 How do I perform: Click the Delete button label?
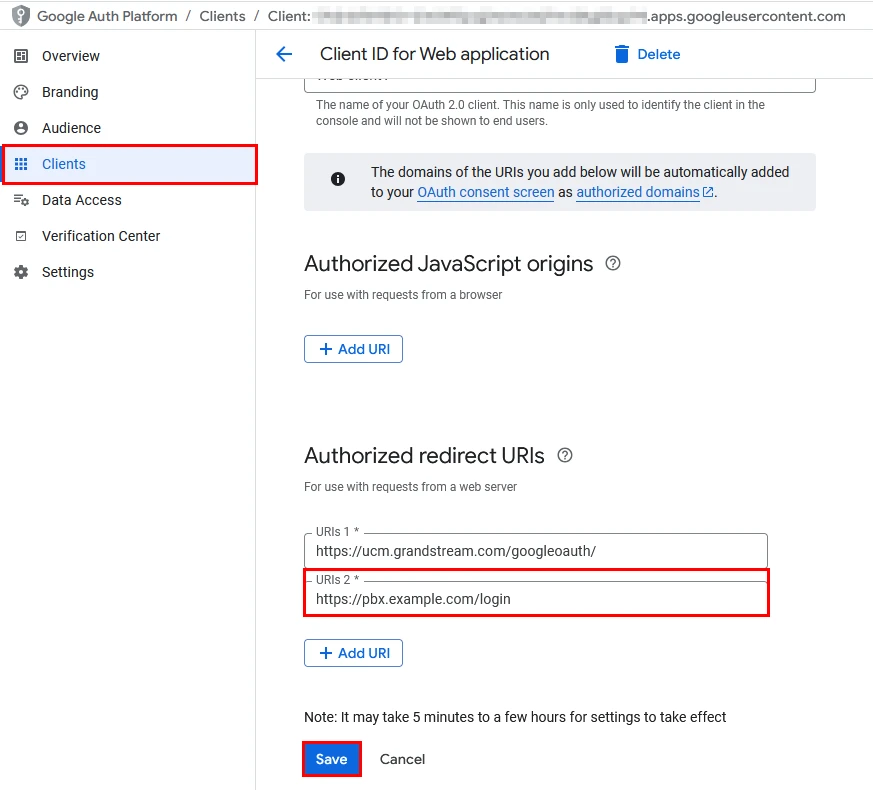pyautogui.click(x=659, y=55)
